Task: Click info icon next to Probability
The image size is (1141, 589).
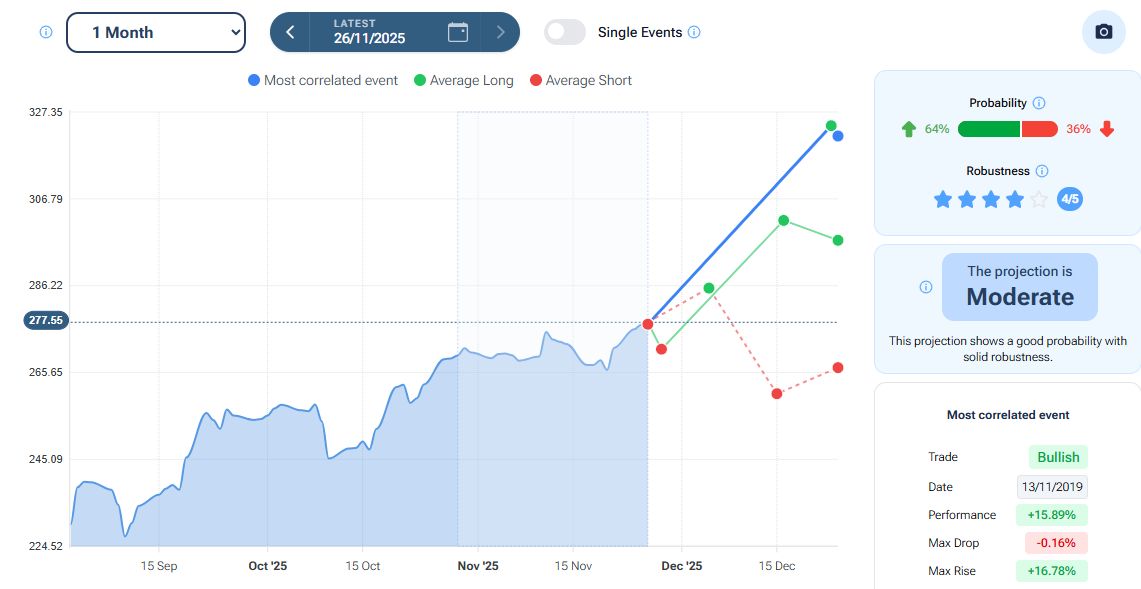Action: click(x=1039, y=103)
